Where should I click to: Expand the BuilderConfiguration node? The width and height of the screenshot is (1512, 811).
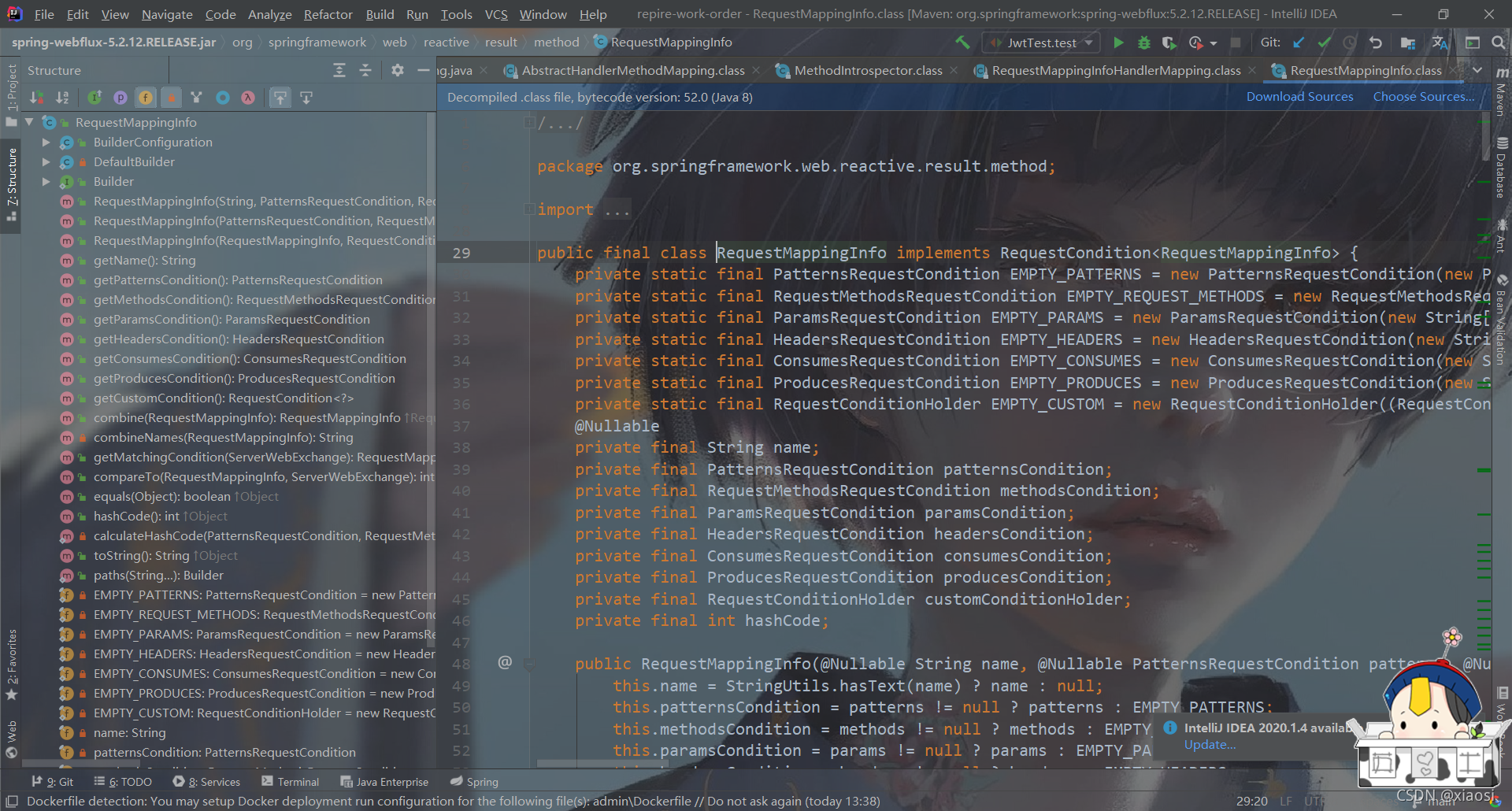46,143
